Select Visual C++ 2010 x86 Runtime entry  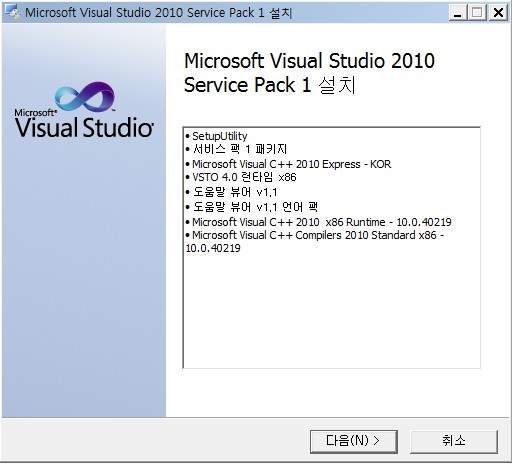[318, 222]
